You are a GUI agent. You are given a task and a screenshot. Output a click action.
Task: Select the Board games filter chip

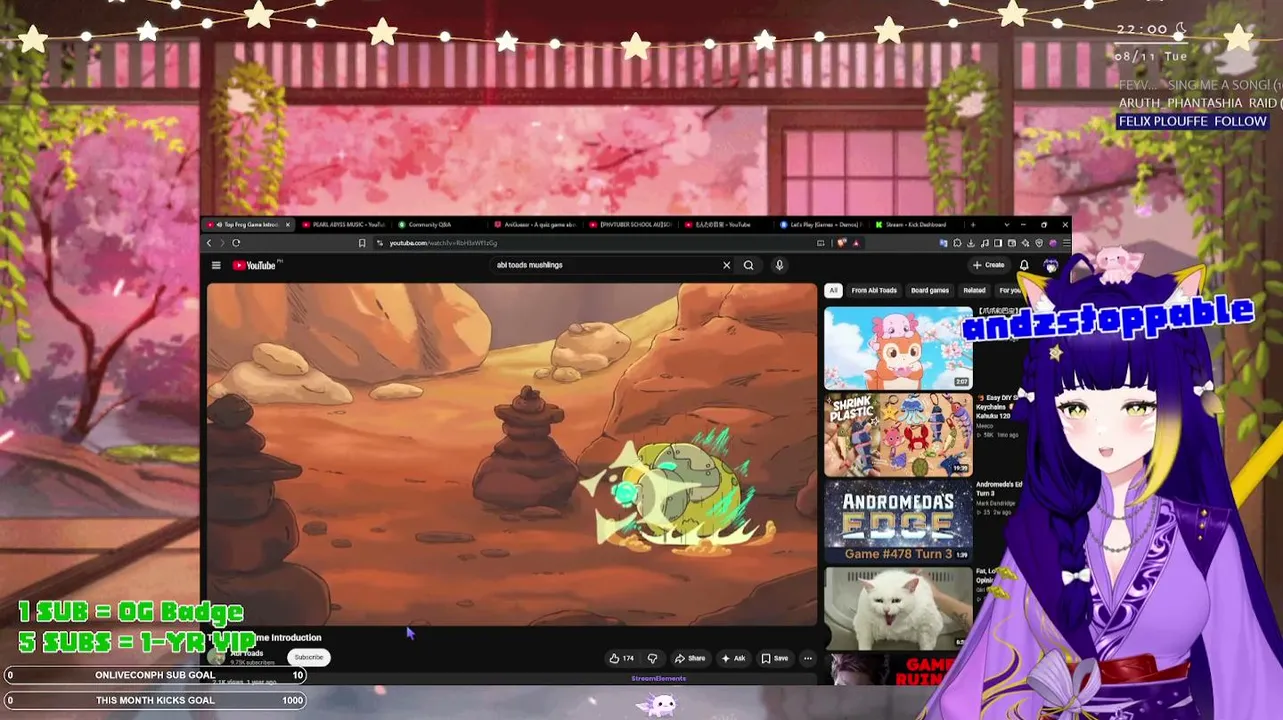click(930, 290)
